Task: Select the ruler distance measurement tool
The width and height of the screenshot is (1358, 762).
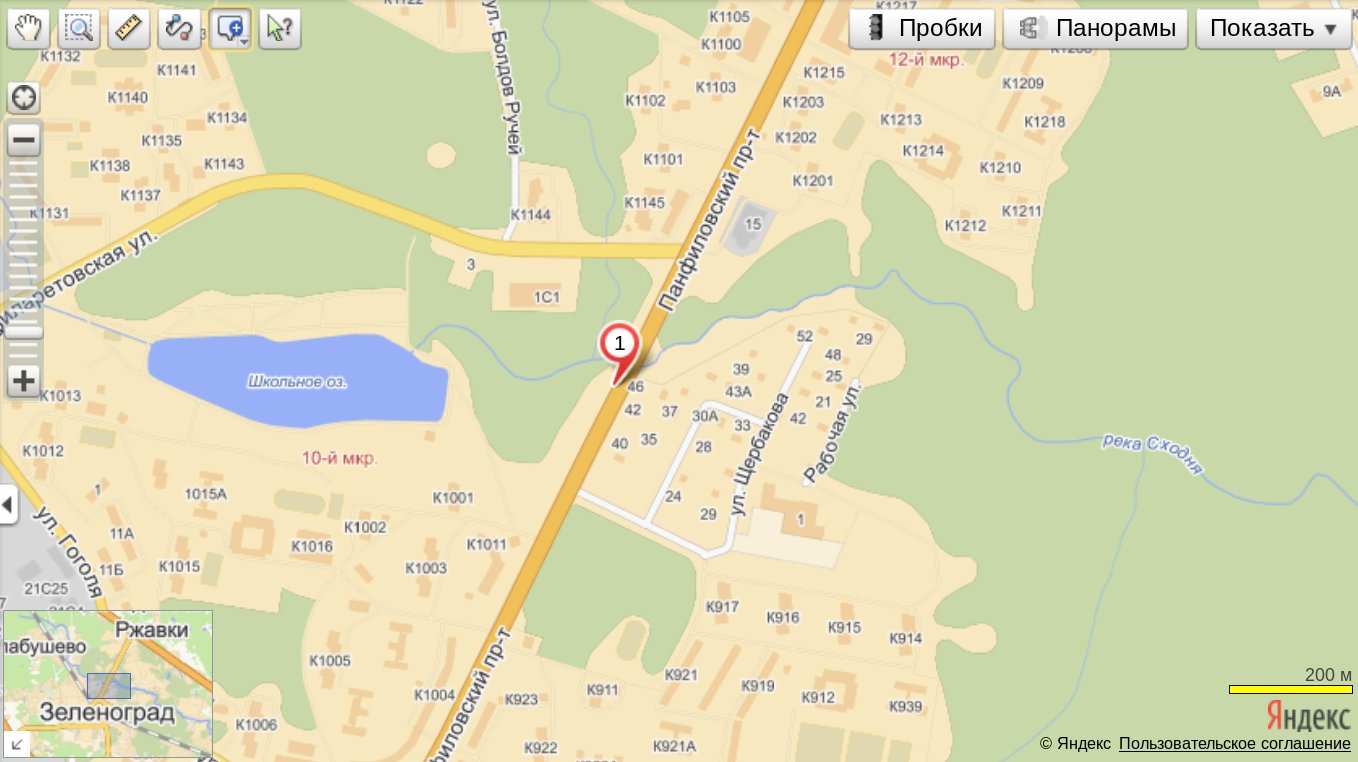Action: 128,28
